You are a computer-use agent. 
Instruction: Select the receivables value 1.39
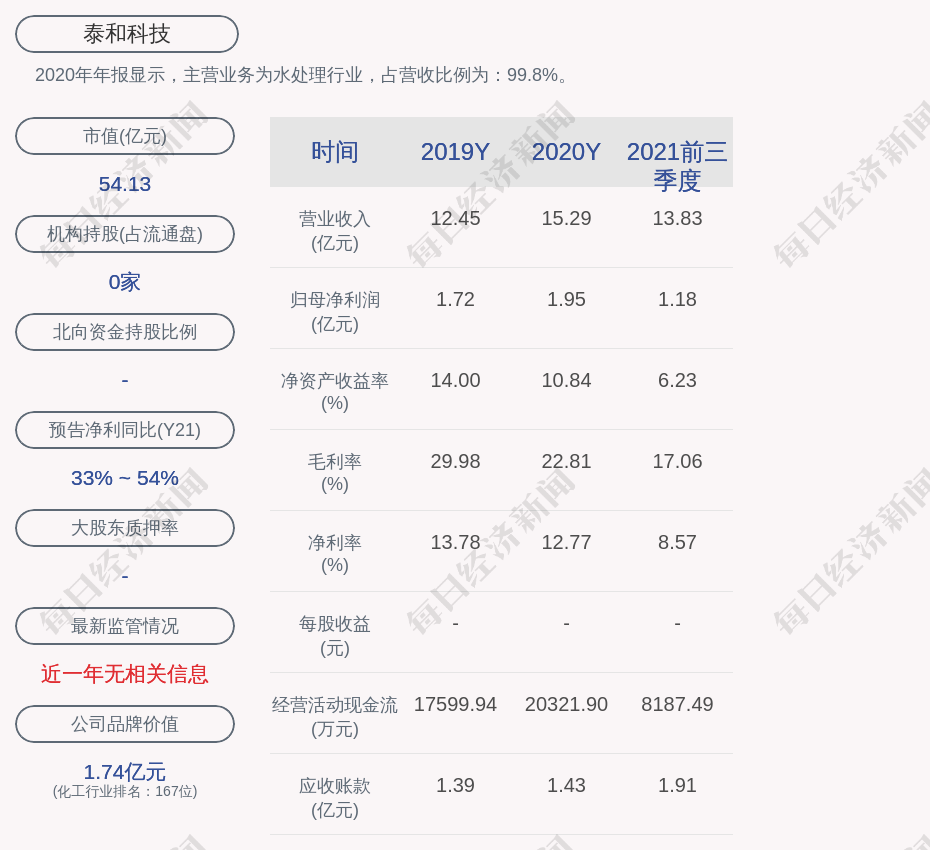[x=455, y=785]
